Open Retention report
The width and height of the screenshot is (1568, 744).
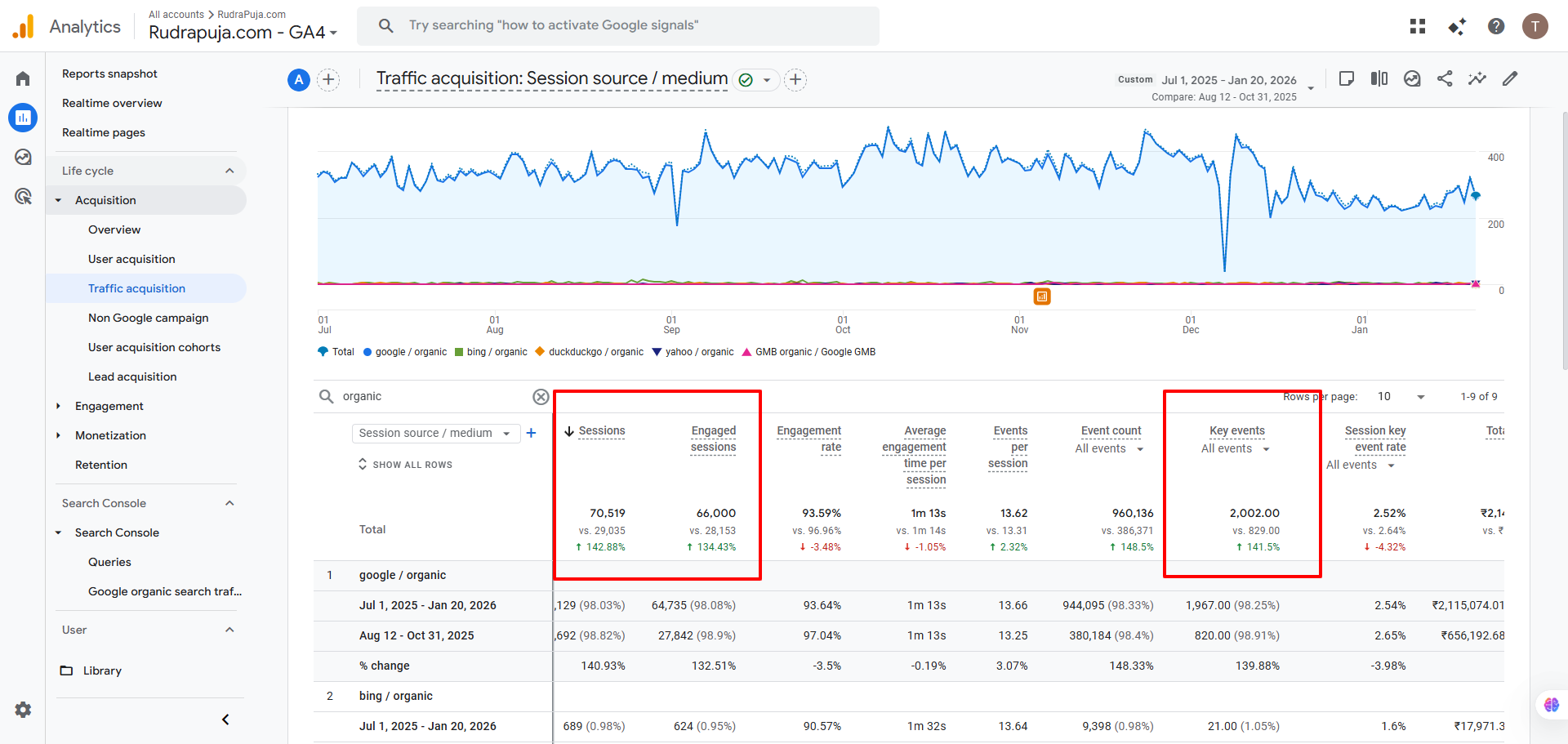(x=101, y=465)
